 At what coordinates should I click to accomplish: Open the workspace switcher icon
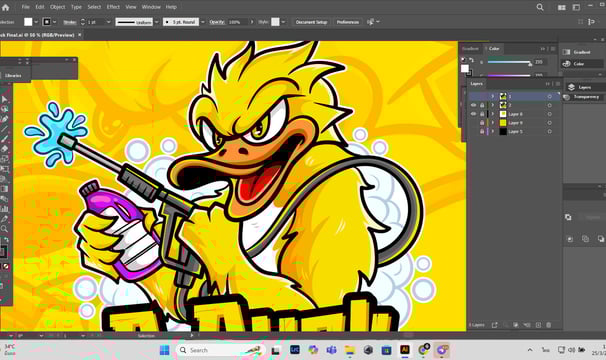(576, 7)
